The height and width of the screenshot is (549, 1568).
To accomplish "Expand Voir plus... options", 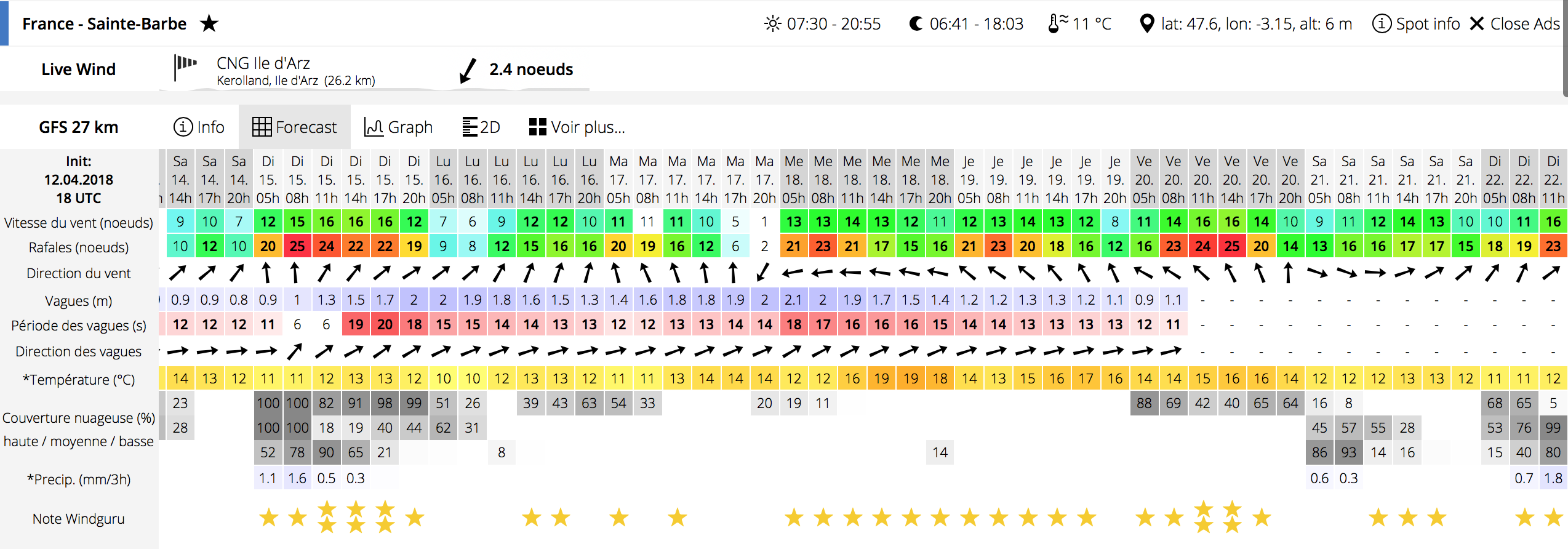I will pos(577,127).
